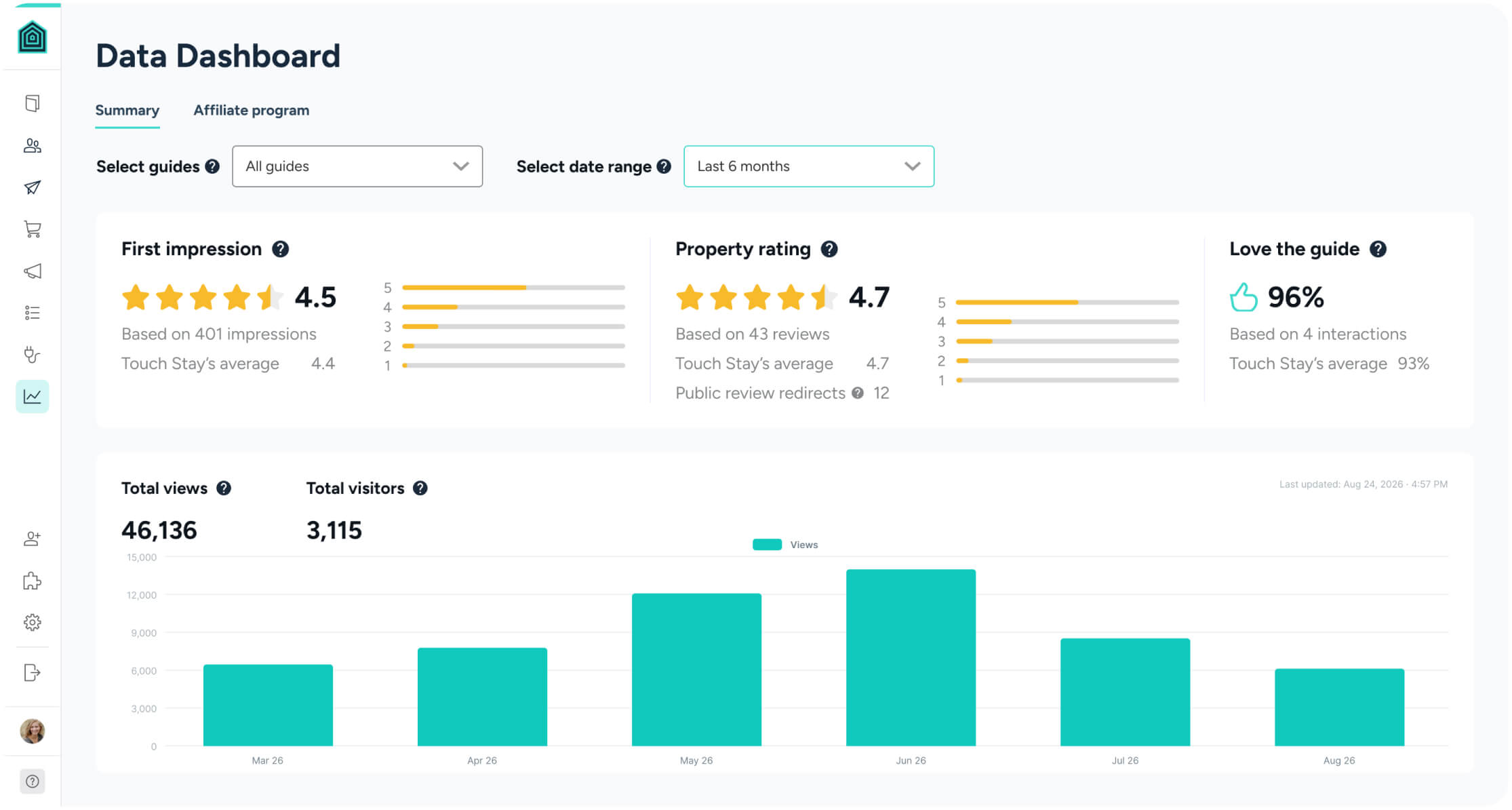The width and height of the screenshot is (1512, 810).
Task: Open the puzzle piece add-ons icon
Action: point(32,581)
